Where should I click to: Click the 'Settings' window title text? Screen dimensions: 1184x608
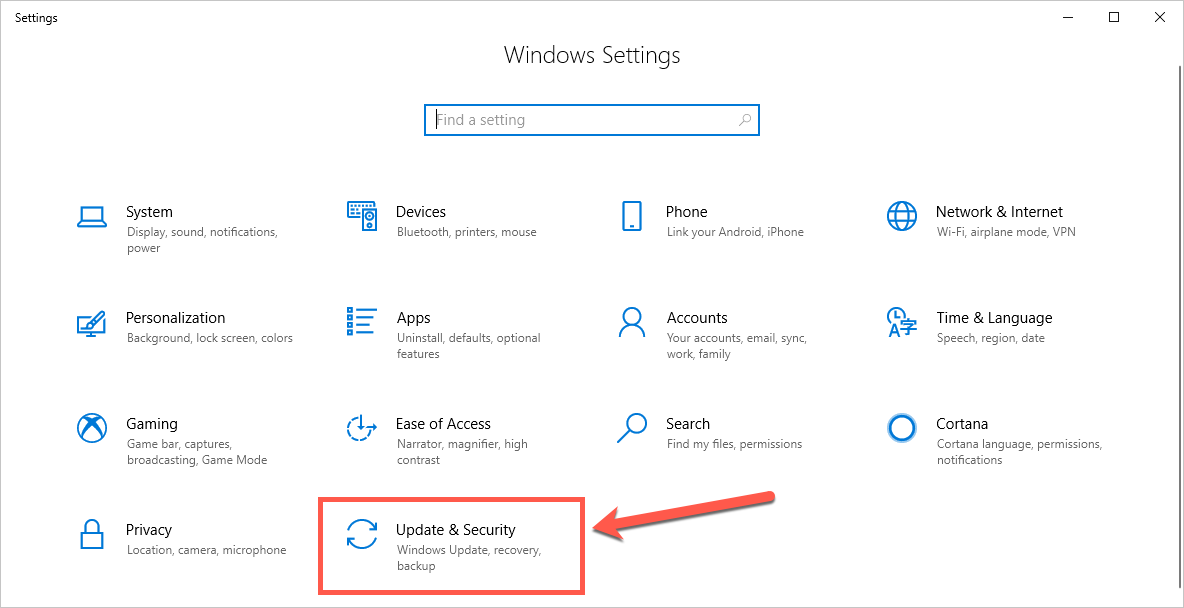36,18
